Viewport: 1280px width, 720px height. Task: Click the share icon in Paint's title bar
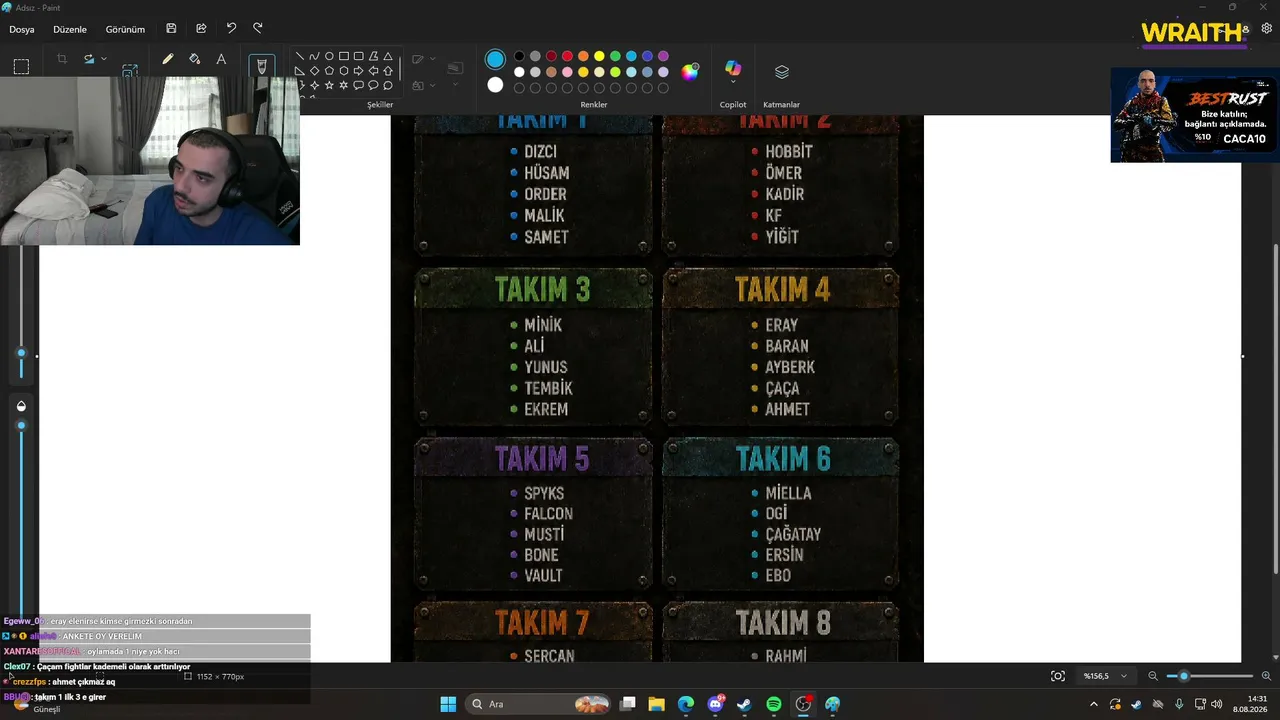click(x=201, y=29)
